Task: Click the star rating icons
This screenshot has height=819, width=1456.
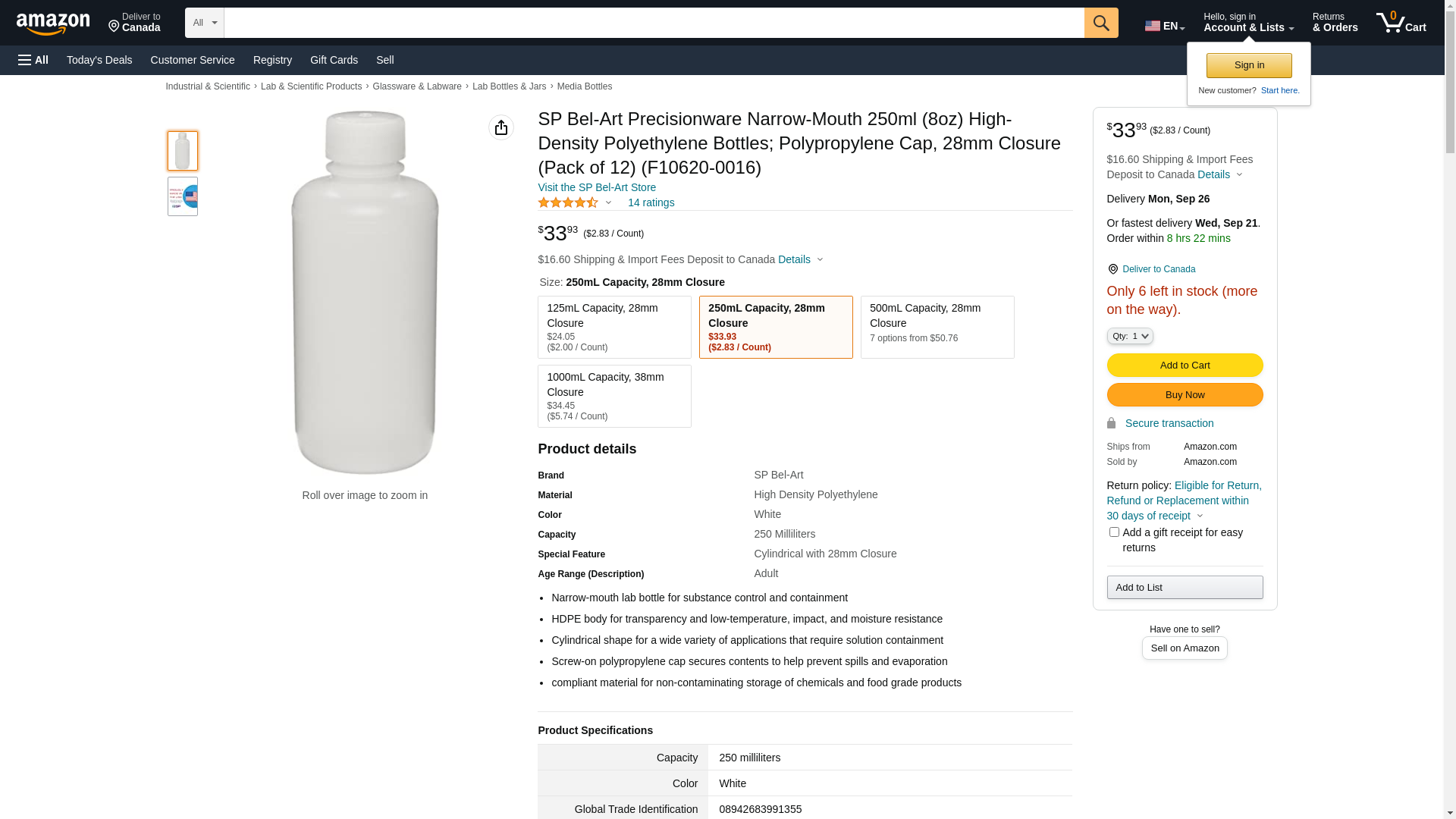Action: 568,202
